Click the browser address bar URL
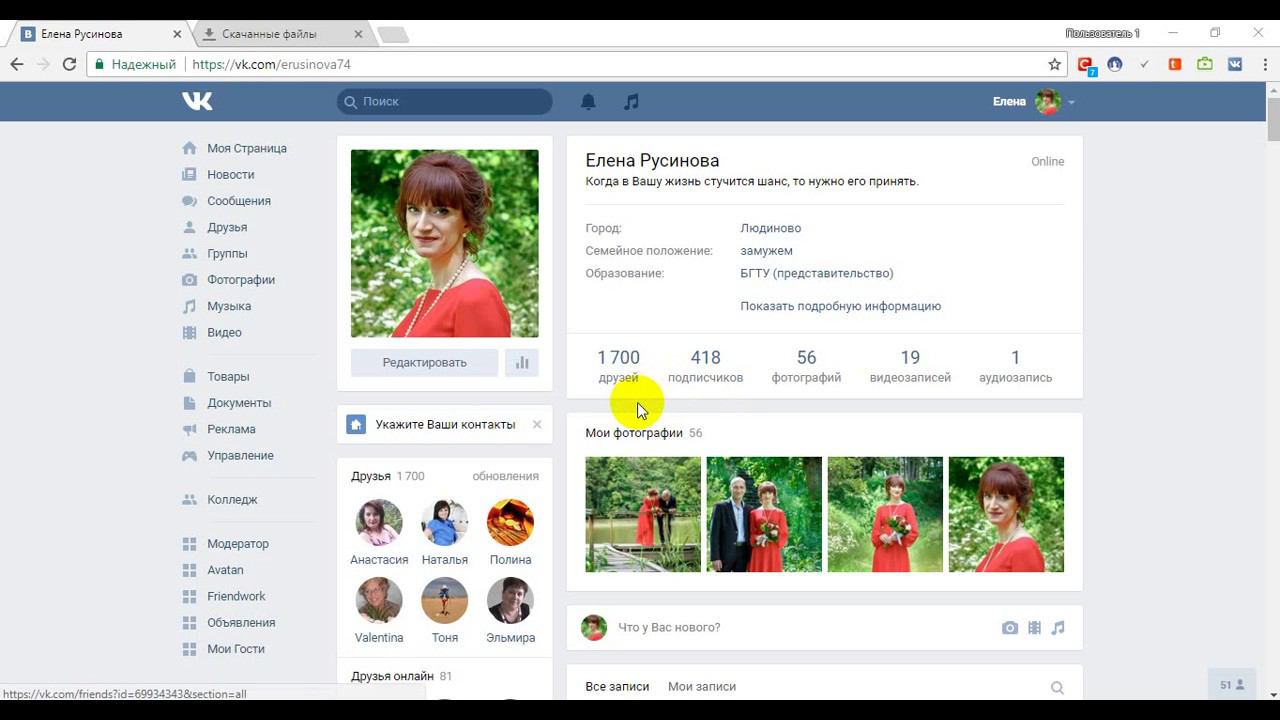Image resolution: width=1280 pixels, height=720 pixels. [x=271, y=64]
